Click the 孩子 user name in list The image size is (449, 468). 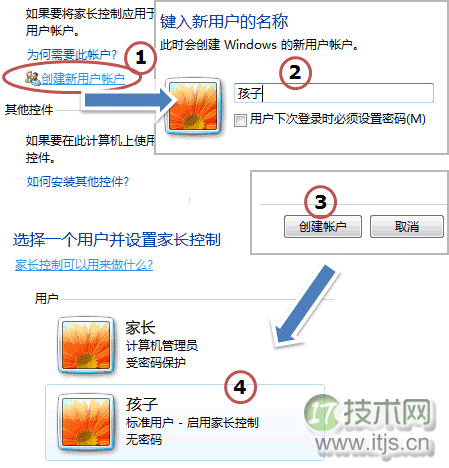pos(142,404)
